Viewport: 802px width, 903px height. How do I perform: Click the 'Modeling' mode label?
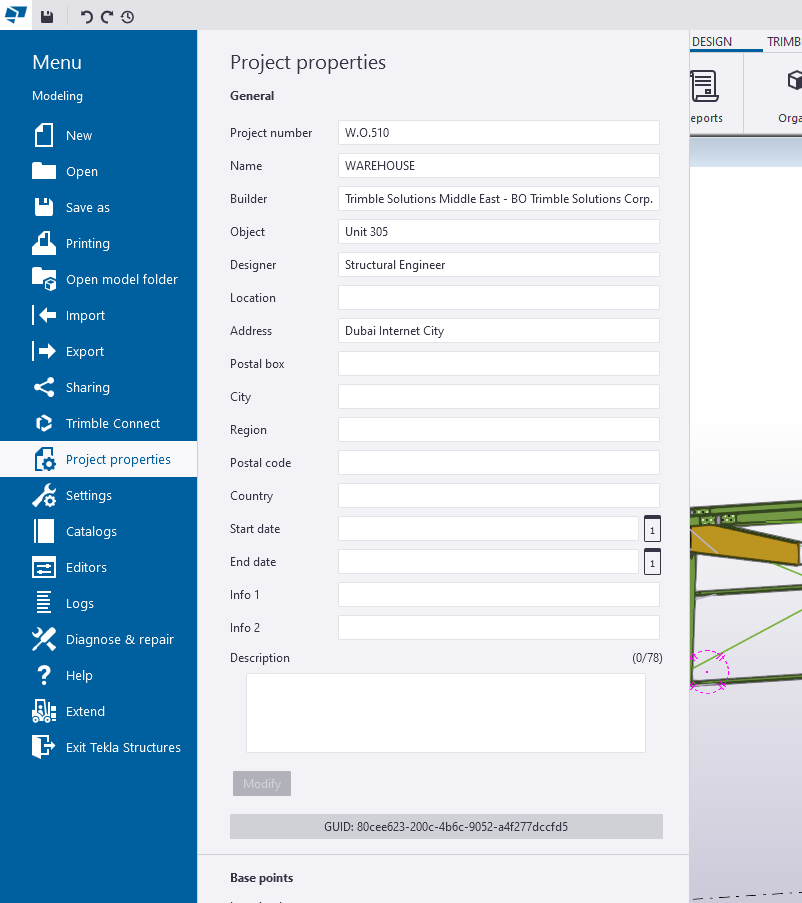tap(58, 96)
